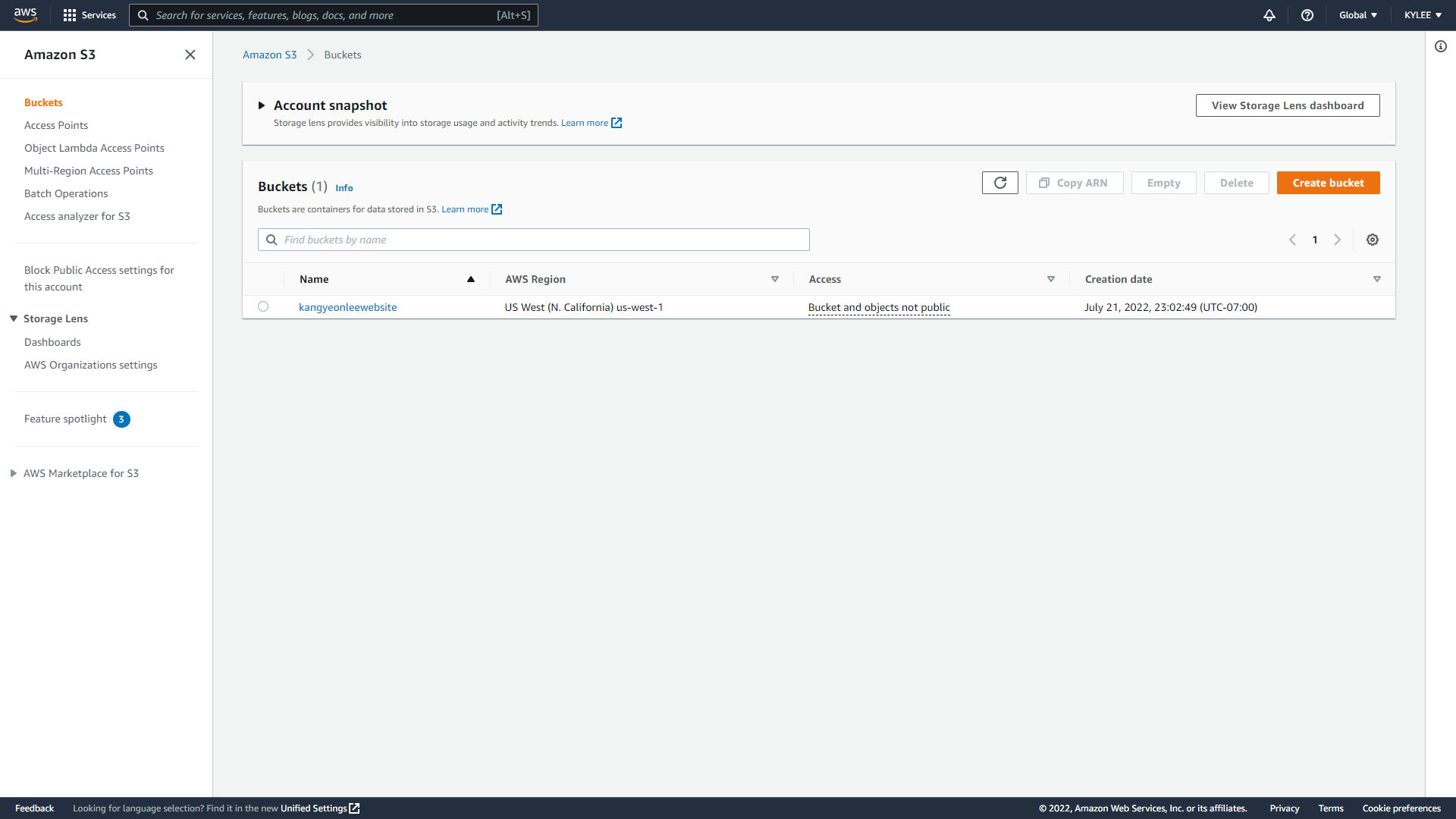Viewport: 1456px width, 819px height.
Task: Open Access Points in sidebar
Action: (x=56, y=125)
